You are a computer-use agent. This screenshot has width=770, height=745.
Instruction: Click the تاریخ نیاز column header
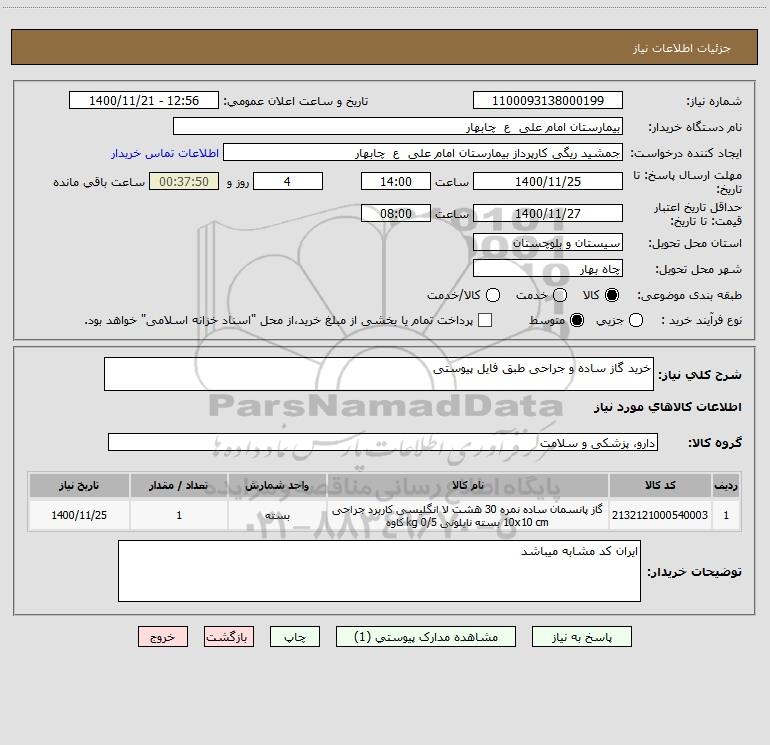pyautogui.click(x=79, y=485)
